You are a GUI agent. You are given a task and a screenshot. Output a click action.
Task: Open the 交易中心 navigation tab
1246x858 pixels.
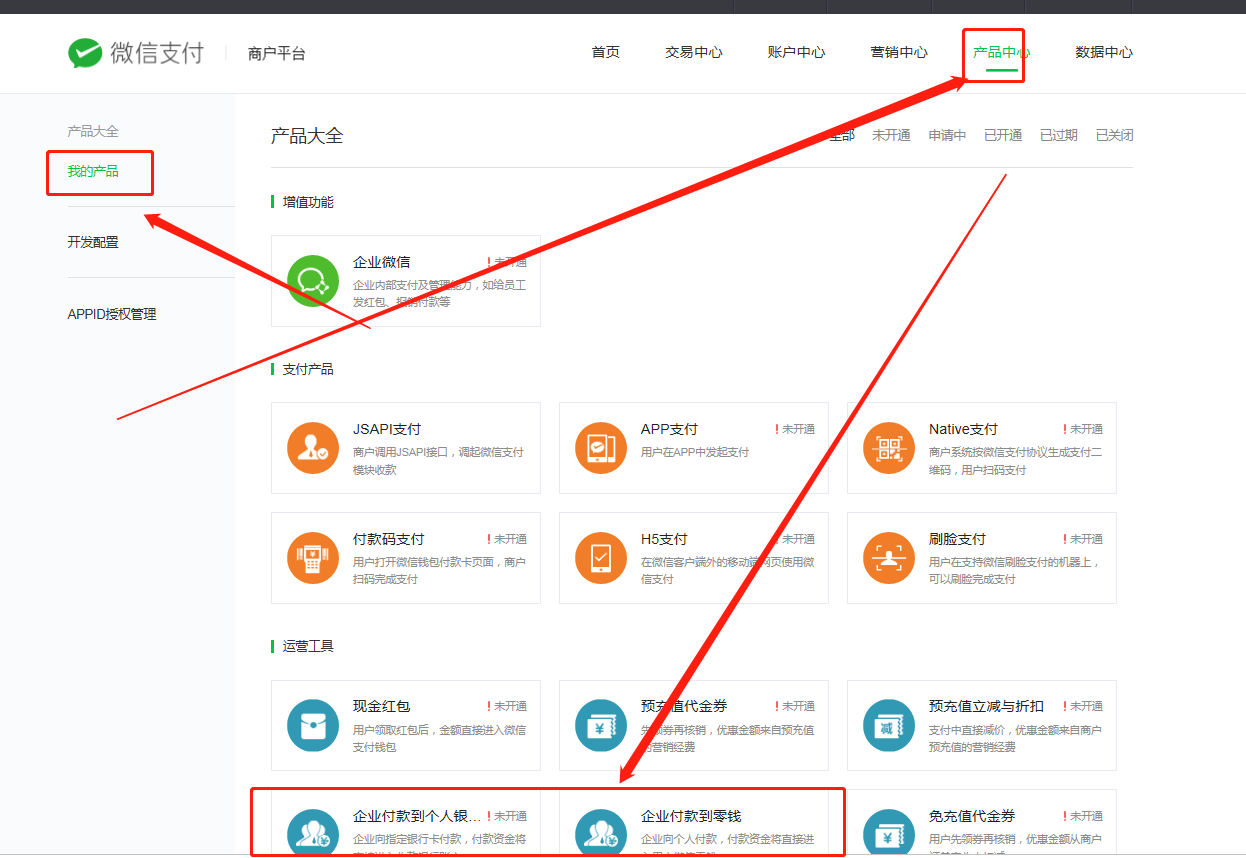[694, 52]
